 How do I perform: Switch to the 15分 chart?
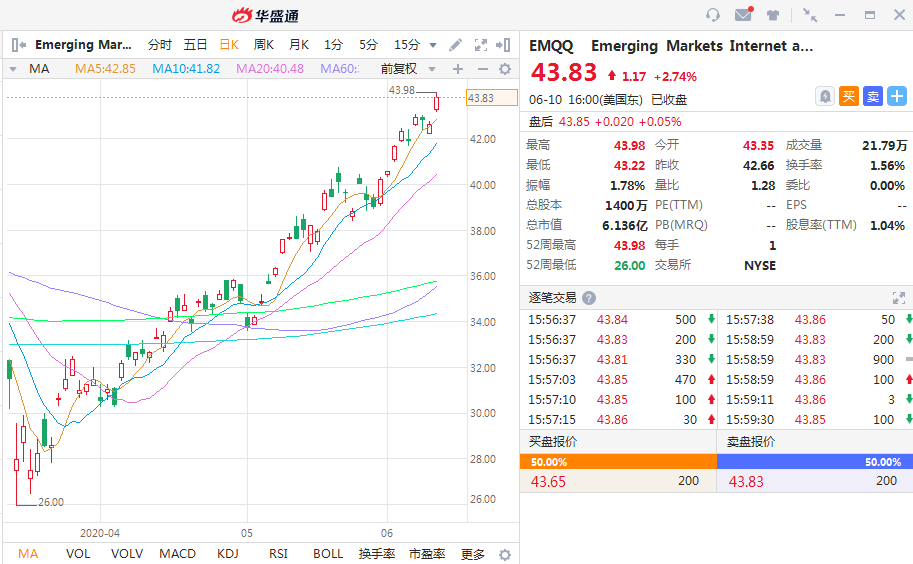pyautogui.click(x=406, y=45)
